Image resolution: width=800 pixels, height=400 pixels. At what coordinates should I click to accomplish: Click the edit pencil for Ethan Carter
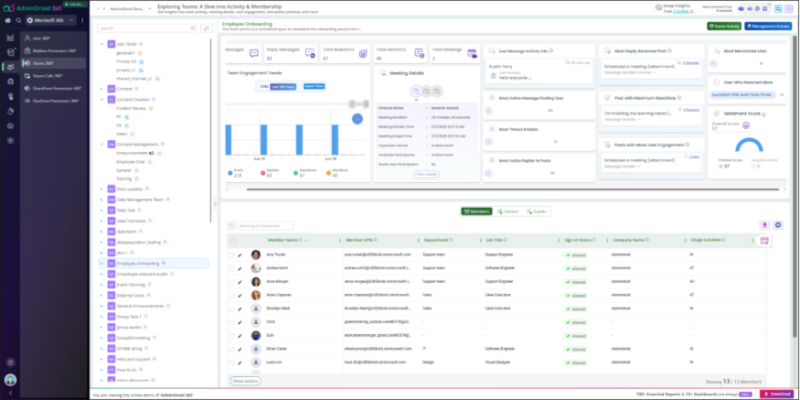(x=240, y=349)
